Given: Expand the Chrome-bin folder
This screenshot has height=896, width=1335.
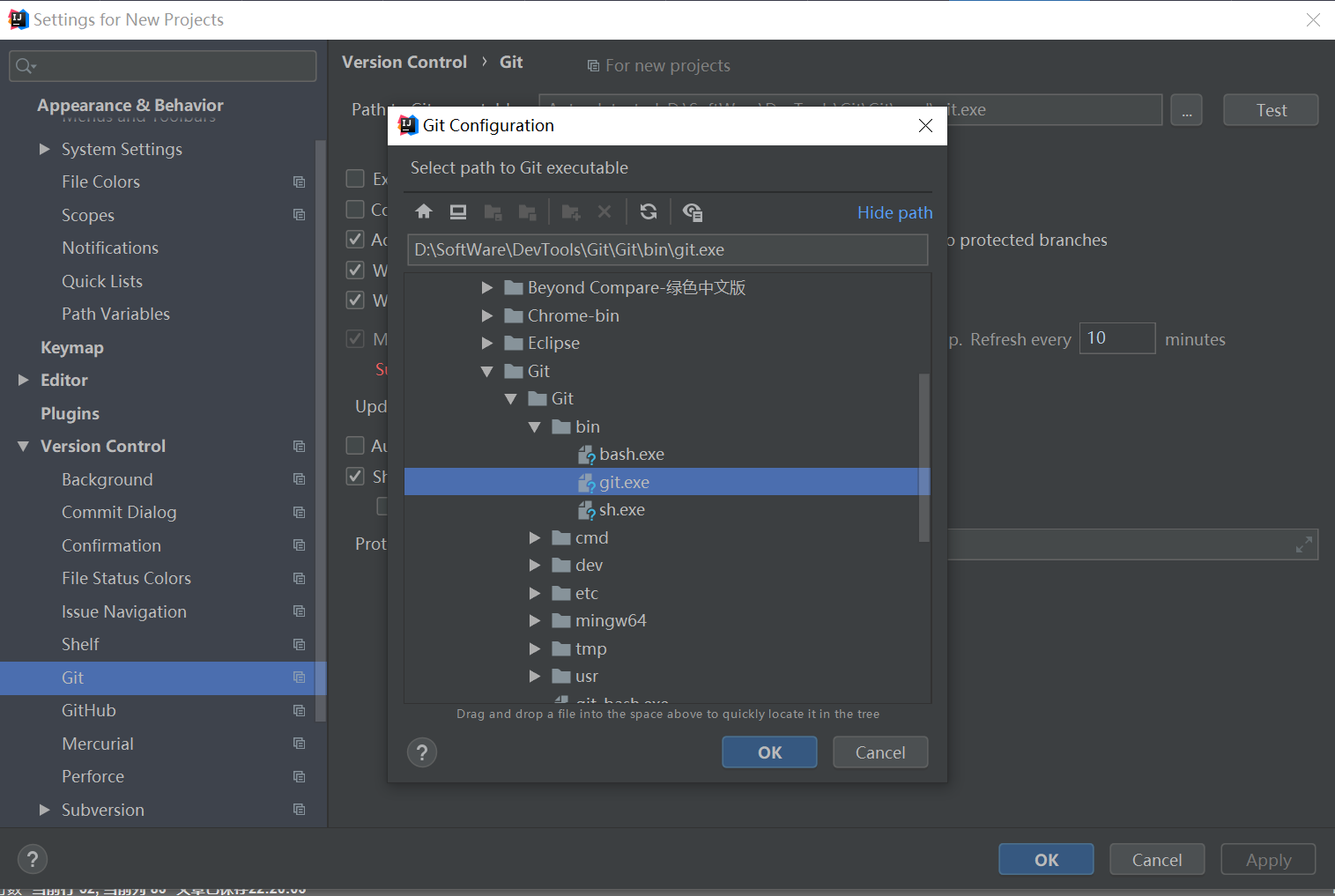Looking at the screenshot, I should click(x=486, y=315).
